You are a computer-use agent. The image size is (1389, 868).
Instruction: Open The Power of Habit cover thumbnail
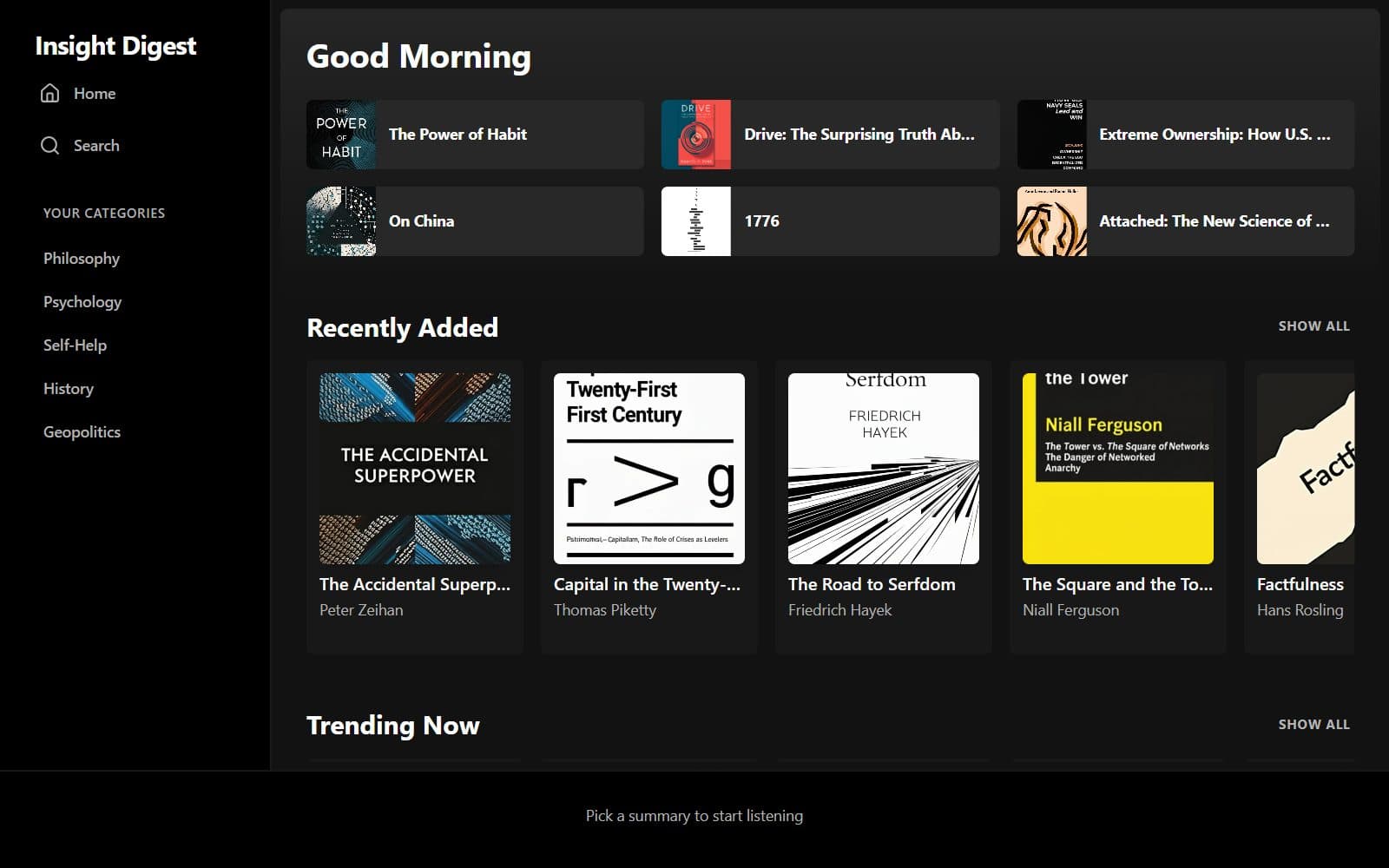[x=341, y=135]
